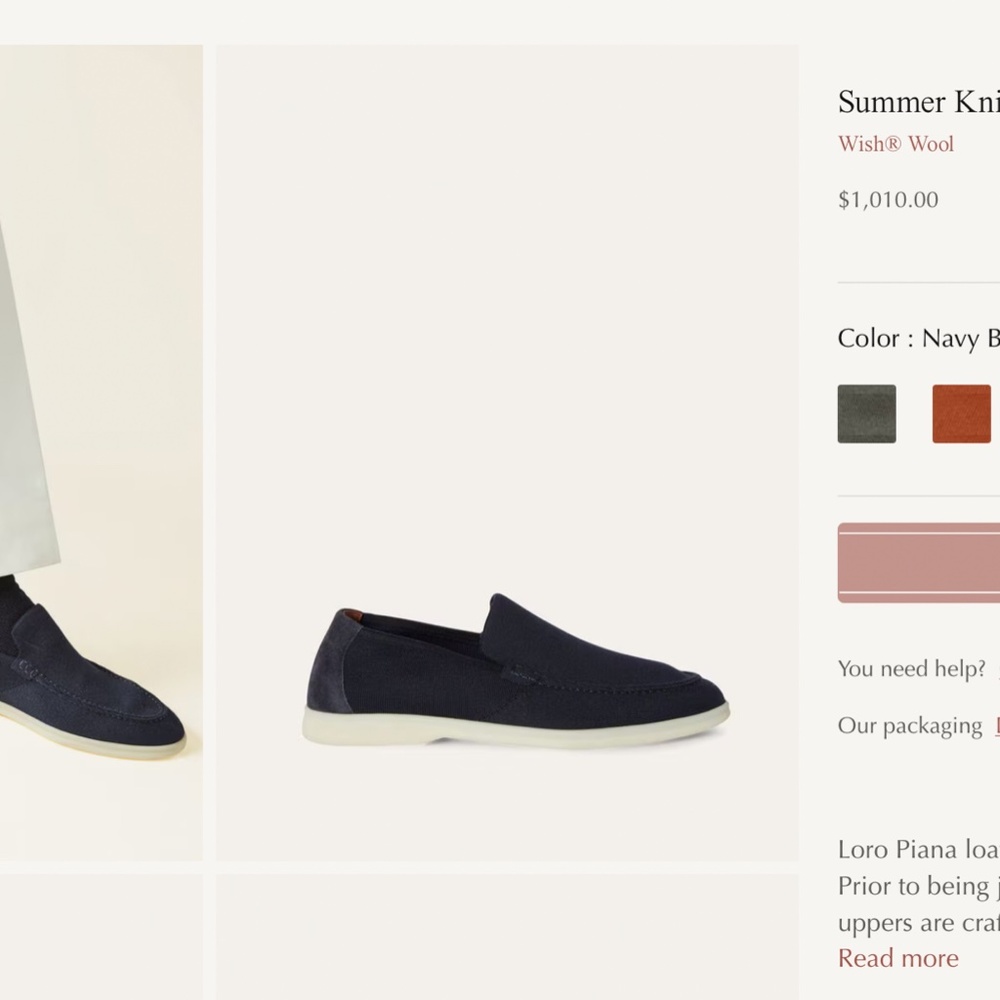Click the divider above the color options
This screenshot has height=1000, width=1000.
[915, 280]
